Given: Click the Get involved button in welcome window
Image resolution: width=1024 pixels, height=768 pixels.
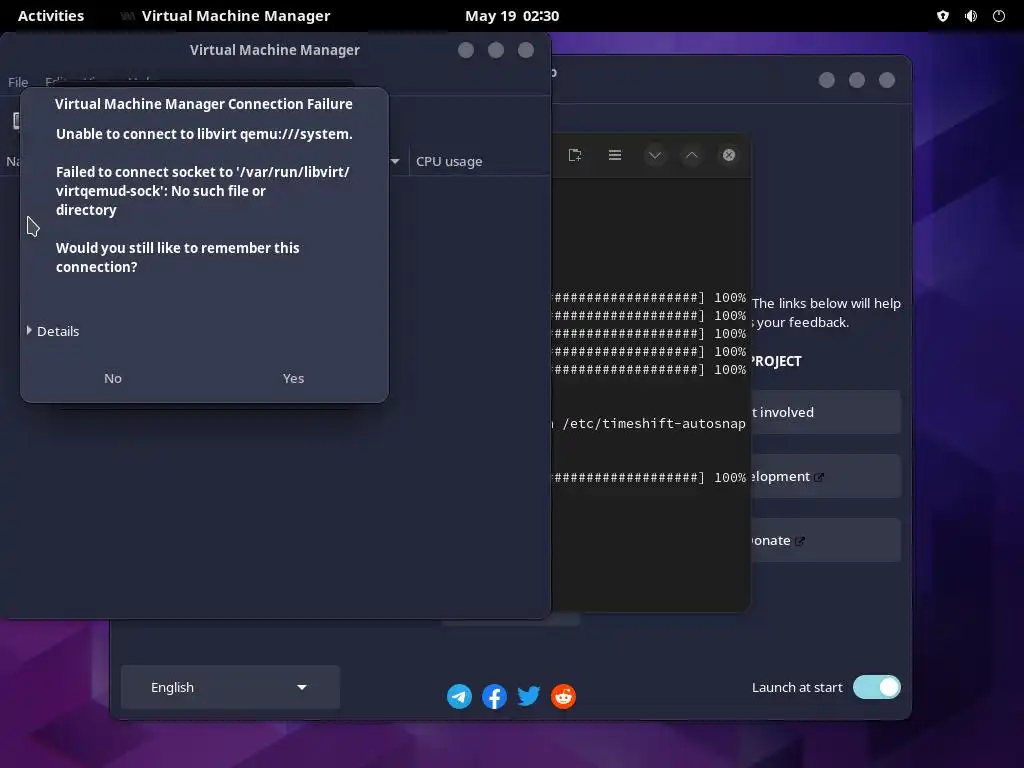Looking at the screenshot, I should point(825,412).
